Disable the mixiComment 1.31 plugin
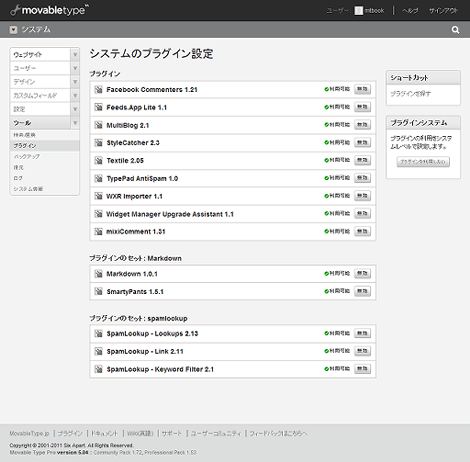This screenshot has height=462, width=470. (x=362, y=231)
